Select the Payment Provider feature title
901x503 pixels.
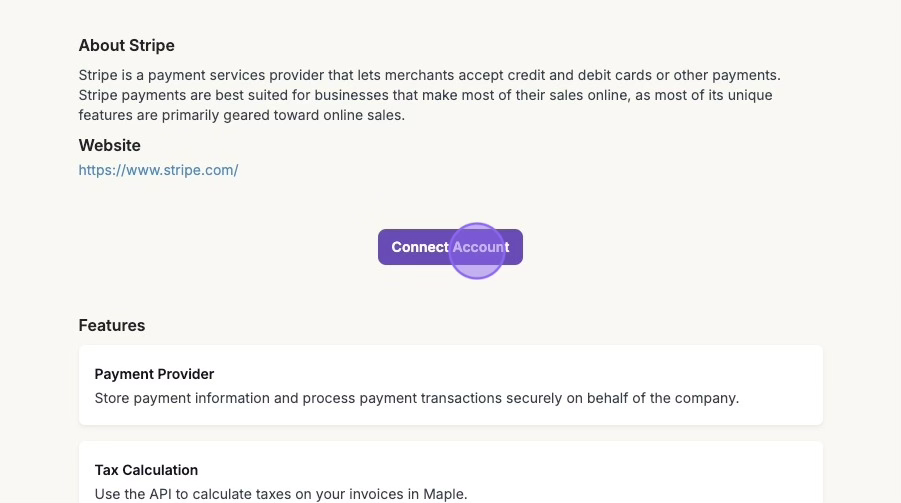click(154, 374)
